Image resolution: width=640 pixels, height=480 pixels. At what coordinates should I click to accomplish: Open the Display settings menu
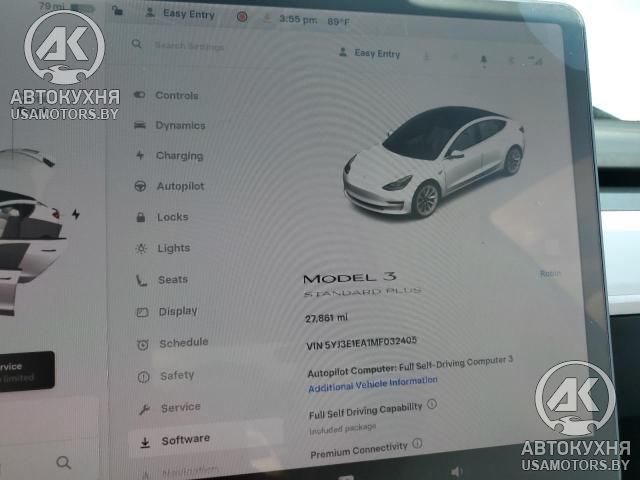click(167, 311)
